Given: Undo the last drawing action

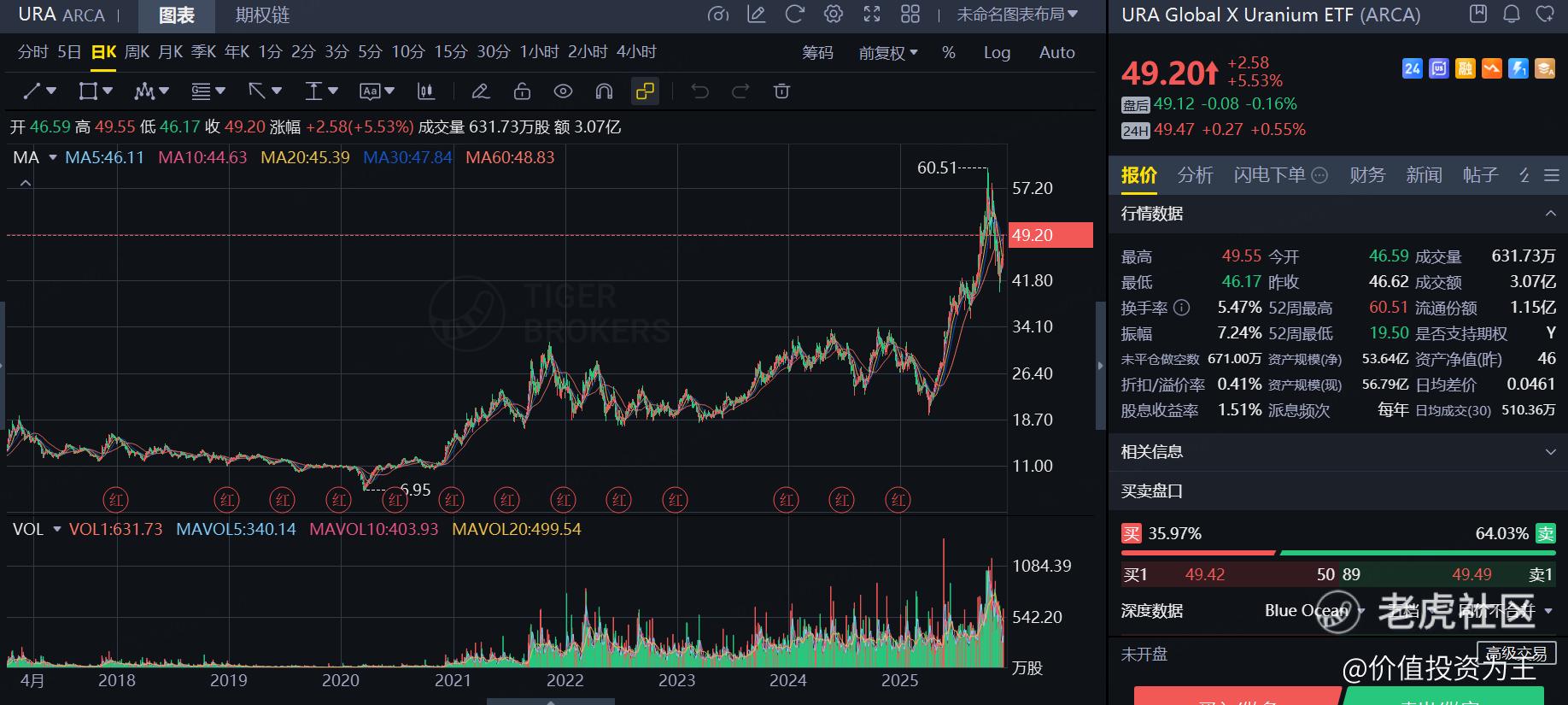Looking at the screenshot, I should 700,91.
